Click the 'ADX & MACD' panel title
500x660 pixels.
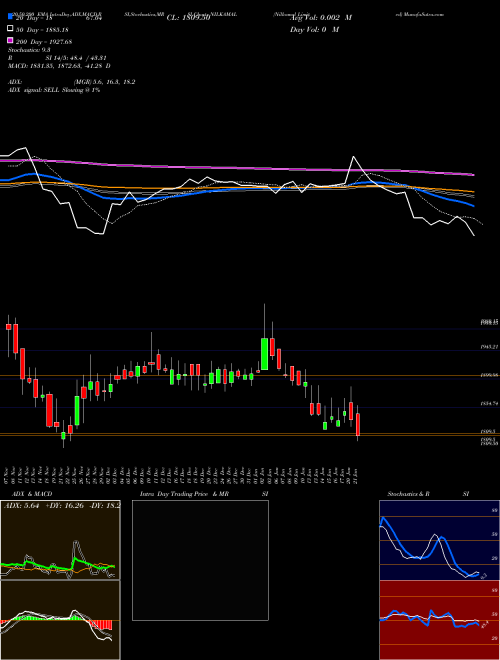[32, 494]
